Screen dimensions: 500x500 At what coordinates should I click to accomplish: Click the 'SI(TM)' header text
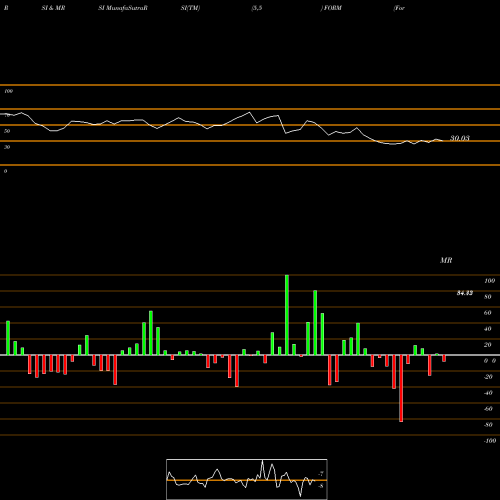pos(190,8)
